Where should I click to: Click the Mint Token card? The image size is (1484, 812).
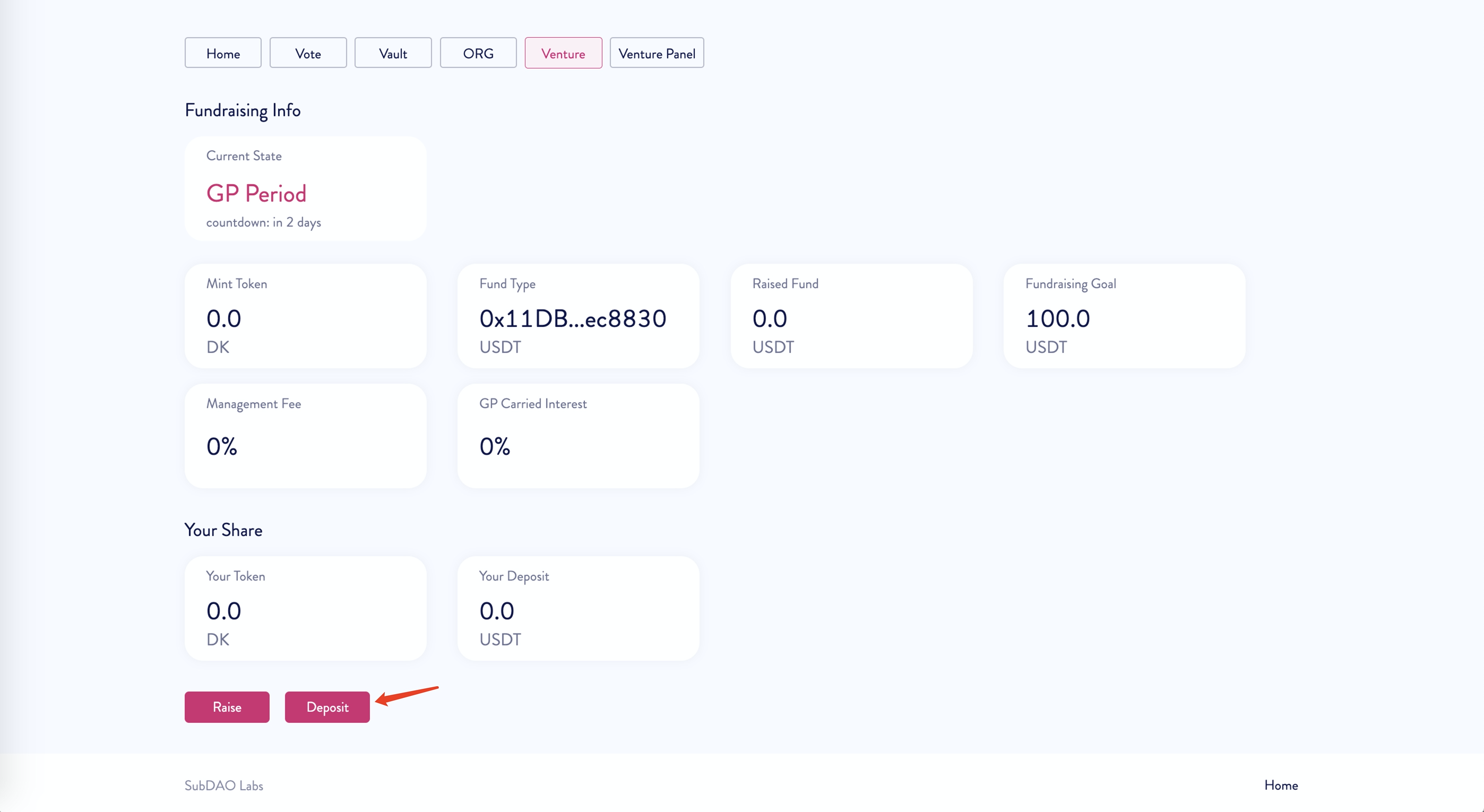click(305, 316)
